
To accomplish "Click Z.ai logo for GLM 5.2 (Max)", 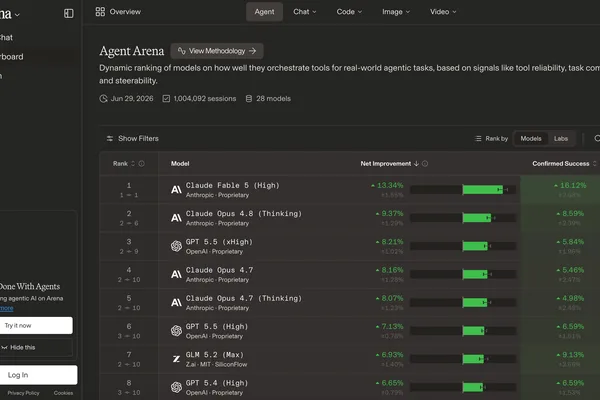I will (176, 359).
